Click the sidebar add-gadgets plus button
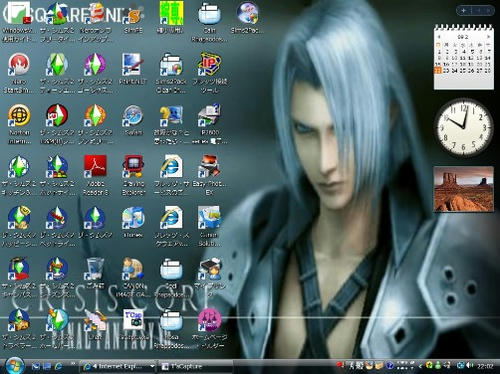 [x=463, y=11]
